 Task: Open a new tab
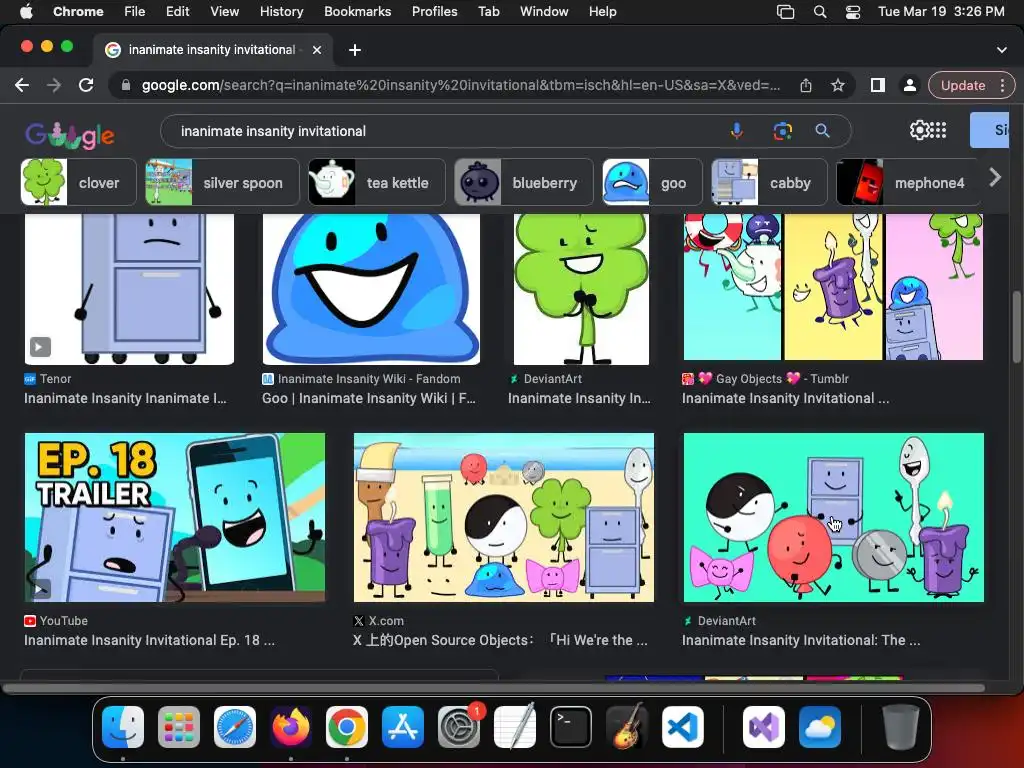[x=355, y=50]
